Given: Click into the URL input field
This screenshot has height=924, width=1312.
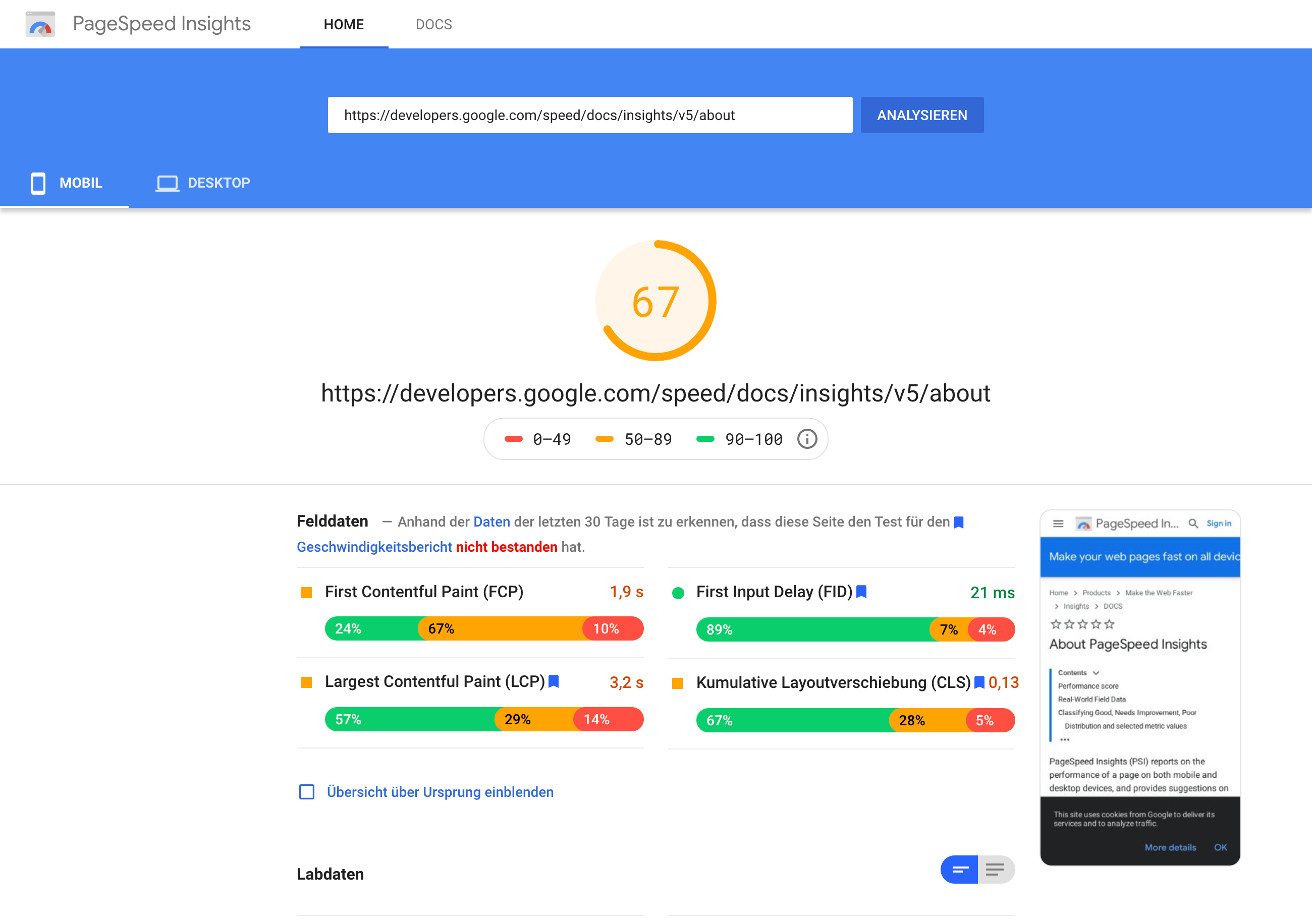Looking at the screenshot, I should pos(590,115).
